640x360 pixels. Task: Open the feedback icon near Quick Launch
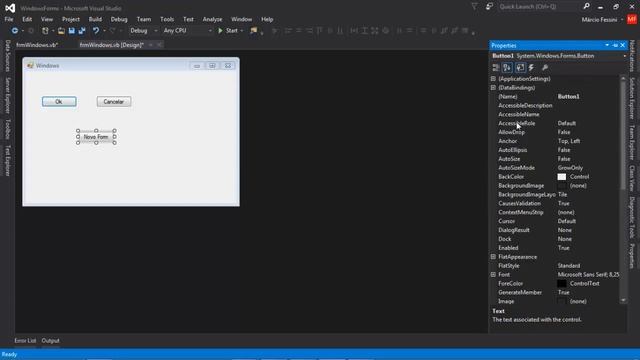click(x=489, y=7)
